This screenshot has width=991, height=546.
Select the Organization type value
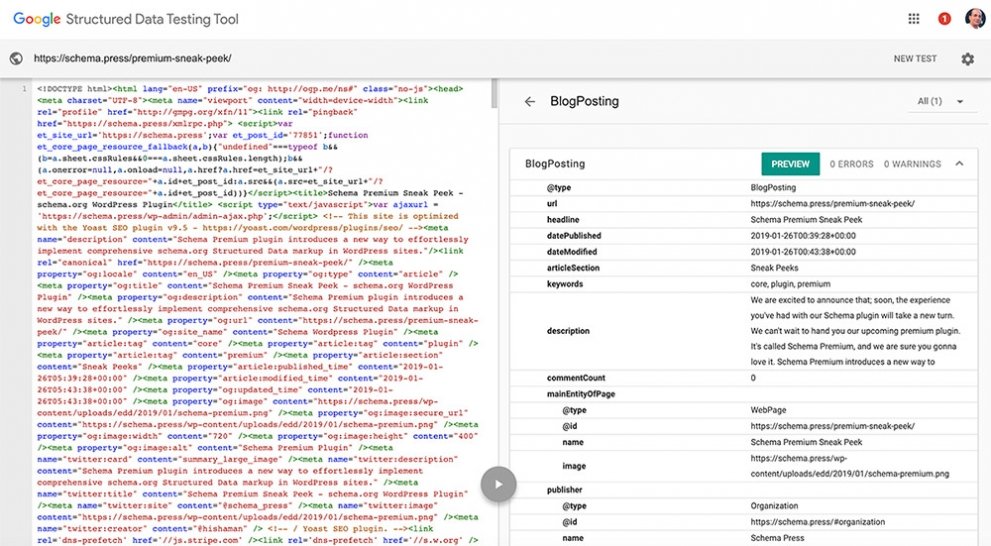click(x=774, y=506)
